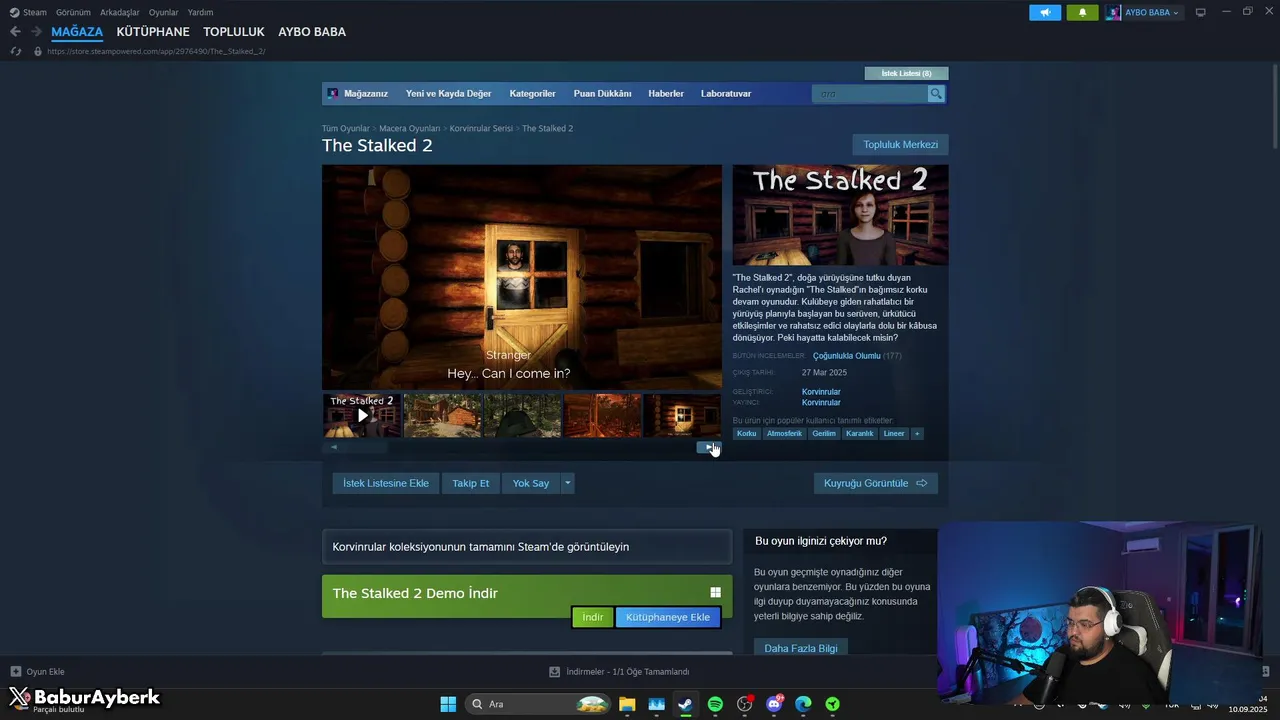Select the Karanlık tag
Image resolution: width=1280 pixels, height=720 pixels.
coord(860,433)
